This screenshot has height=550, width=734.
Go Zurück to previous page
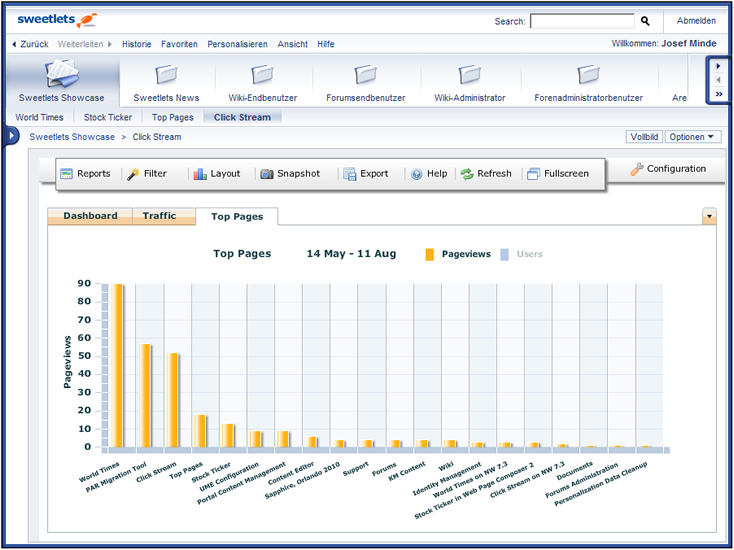click(30, 44)
